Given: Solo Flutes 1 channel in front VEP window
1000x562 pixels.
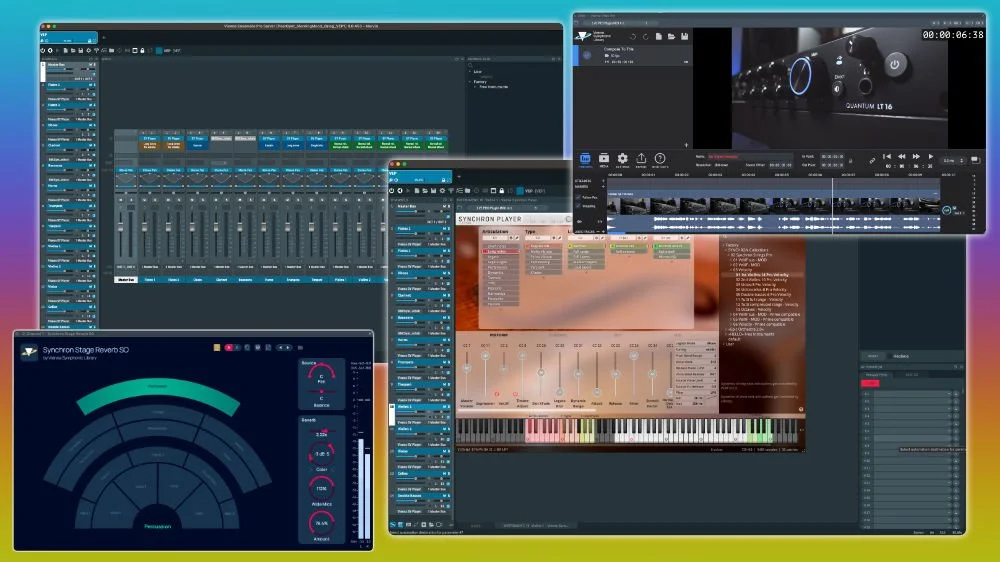Looking at the screenshot, I should pyautogui.click(x=448, y=228).
